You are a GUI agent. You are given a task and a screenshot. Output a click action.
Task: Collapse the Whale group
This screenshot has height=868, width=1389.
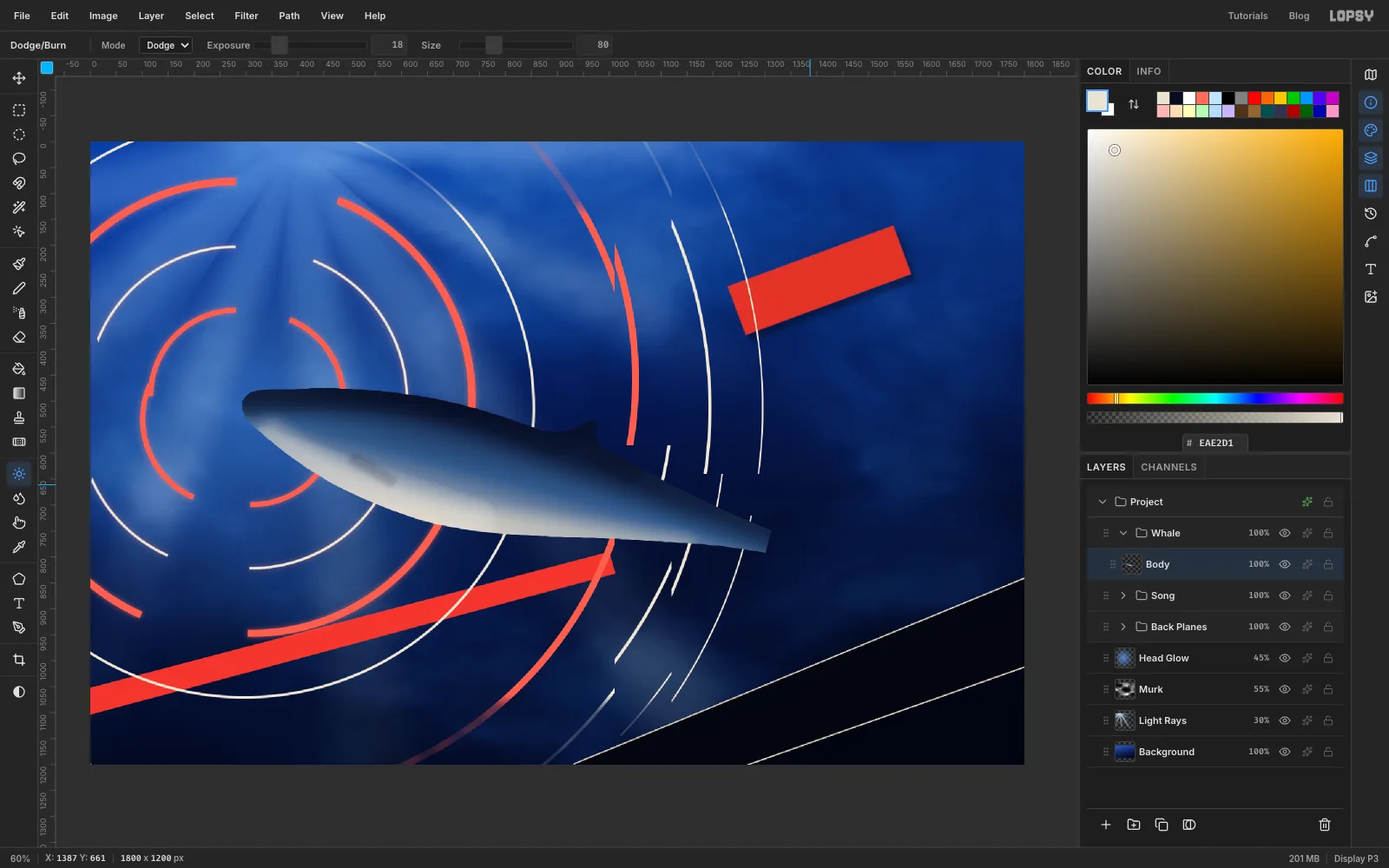pyautogui.click(x=1123, y=533)
